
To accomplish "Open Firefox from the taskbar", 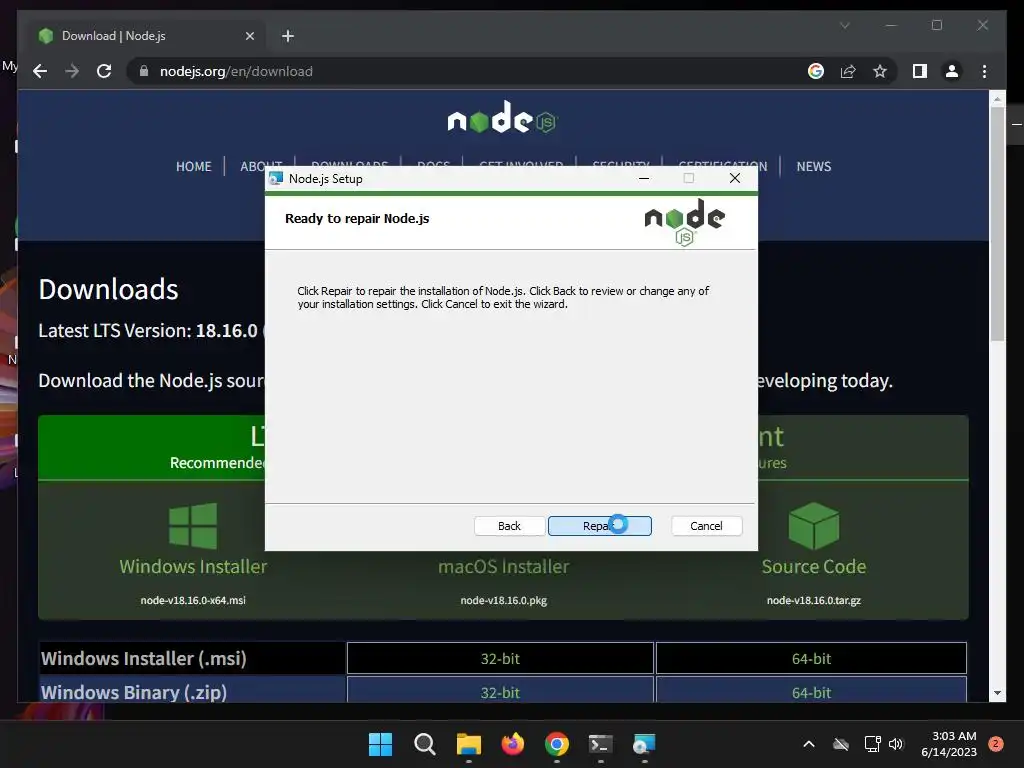I will (513, 744).
